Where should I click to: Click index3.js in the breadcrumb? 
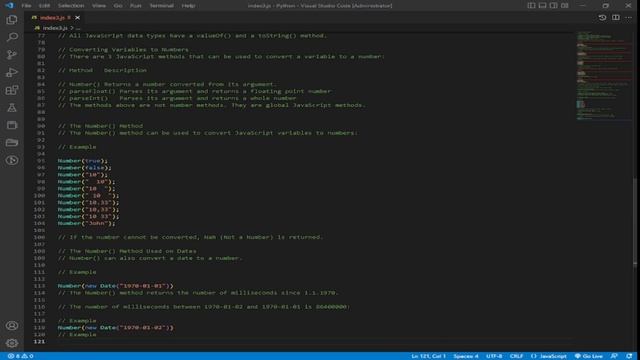pyautogui.click(x=55, y=28)
